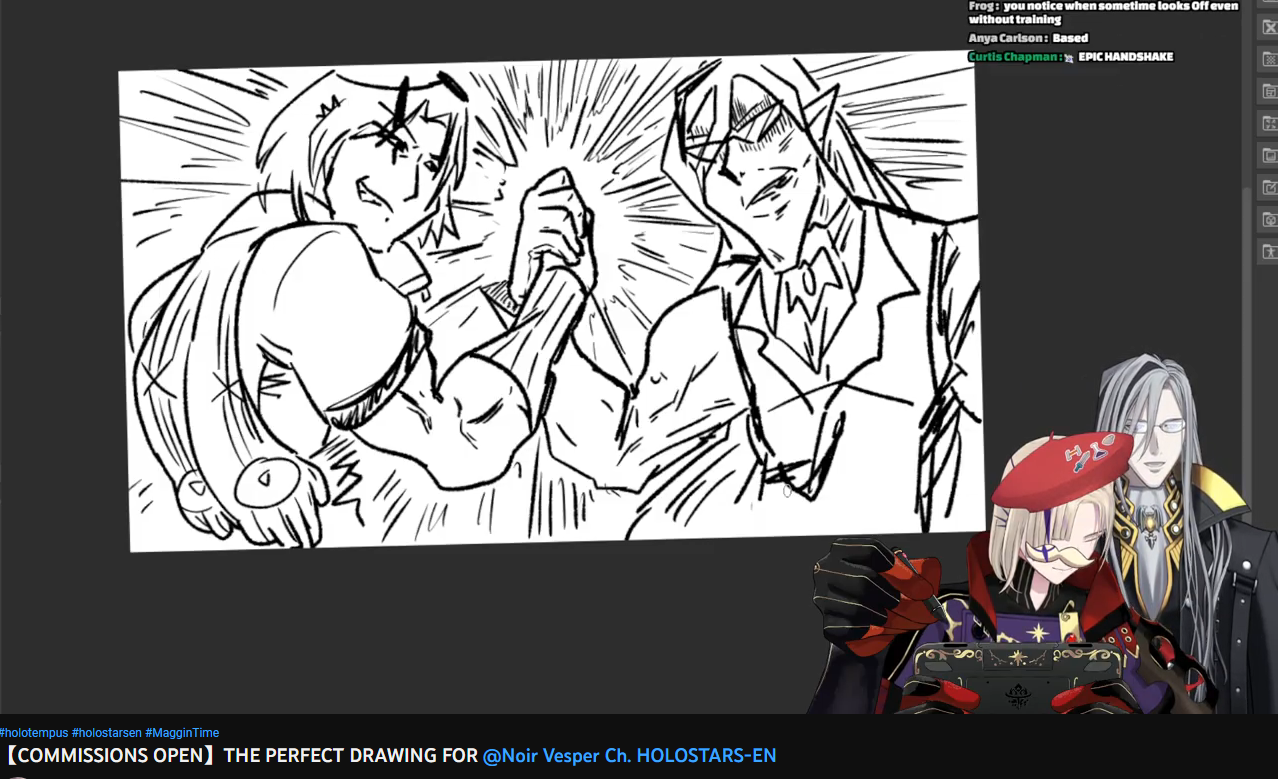Open the #holostarsen hashtag link

coord(106,733)
